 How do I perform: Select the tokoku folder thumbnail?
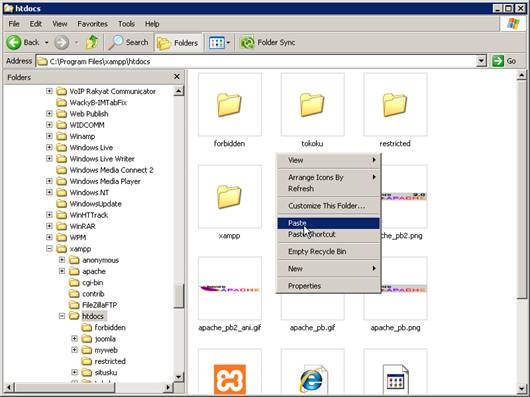click(312, 105)
